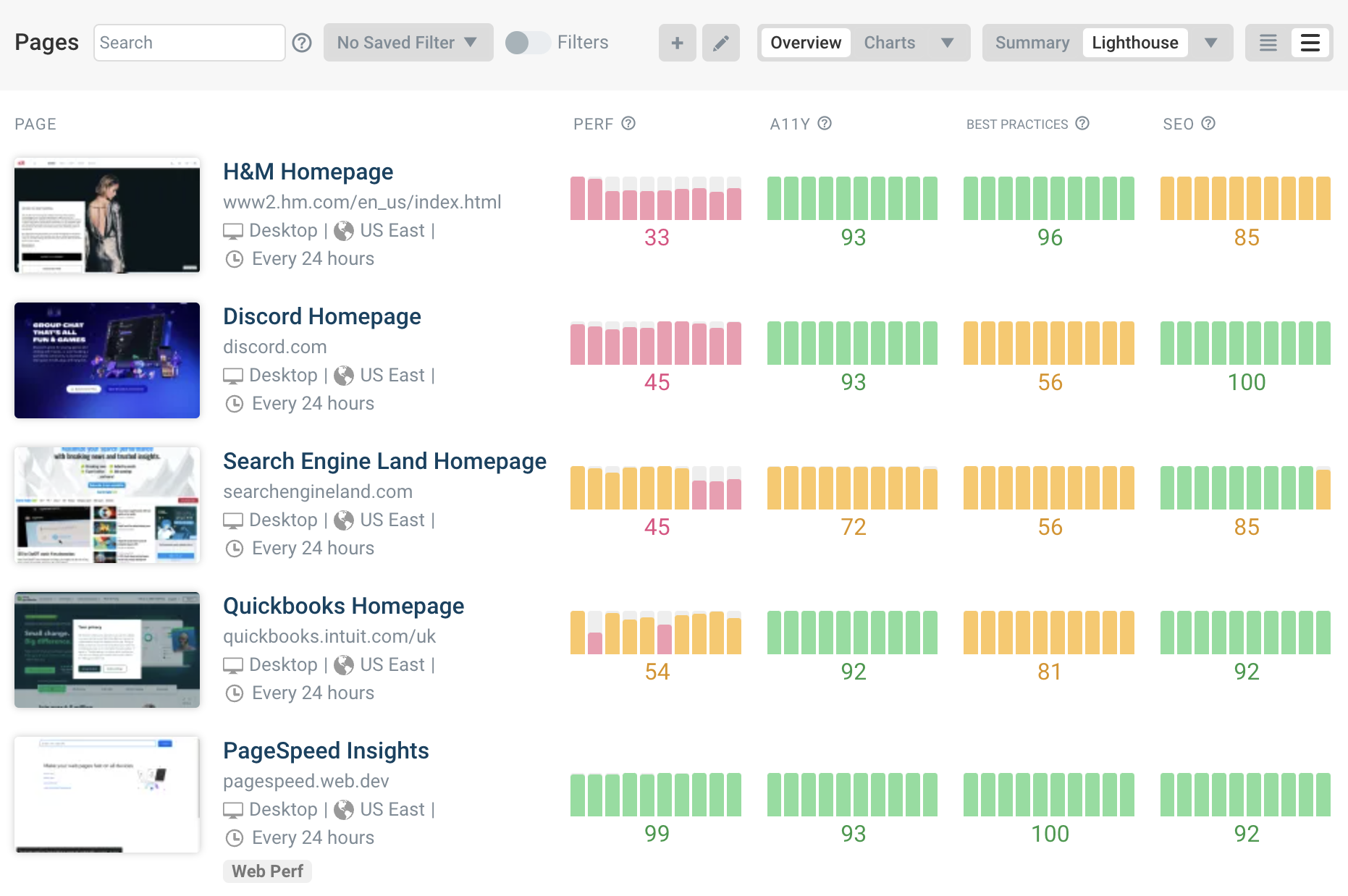Expand the Lighthouse view dropdown arrow
This screenshot has height=896, width=1348.
(1210, 43)
